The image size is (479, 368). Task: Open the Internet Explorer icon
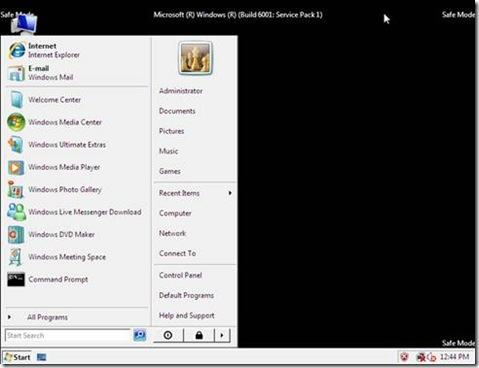[16, 51]
